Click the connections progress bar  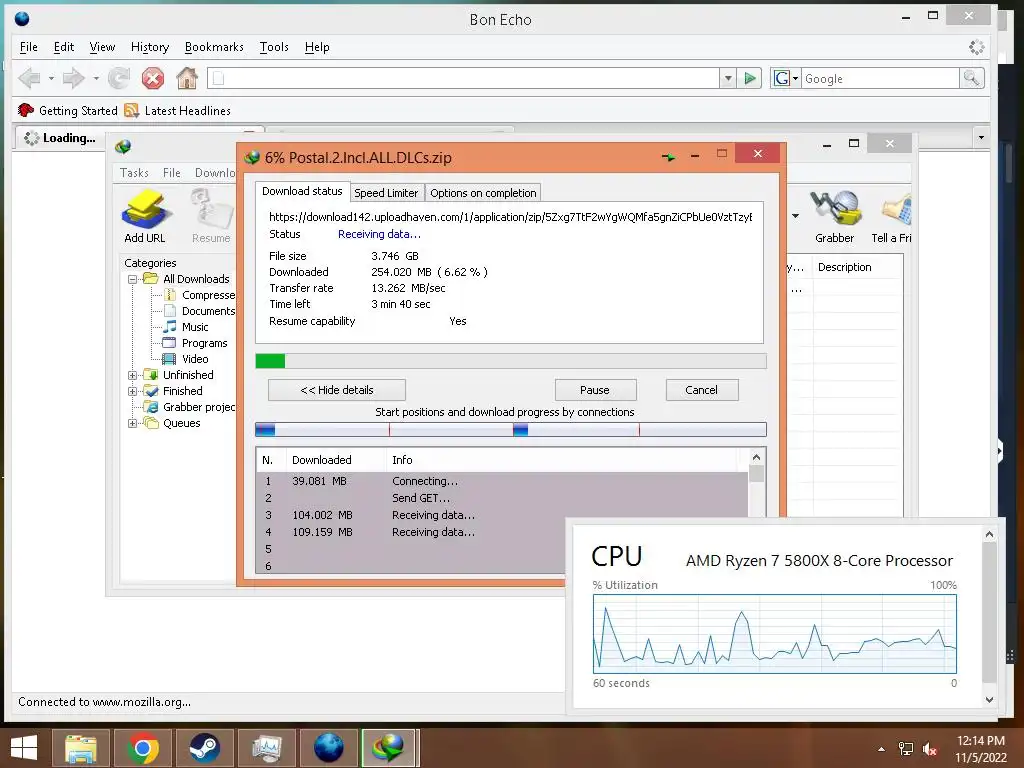tap(511, 429)
